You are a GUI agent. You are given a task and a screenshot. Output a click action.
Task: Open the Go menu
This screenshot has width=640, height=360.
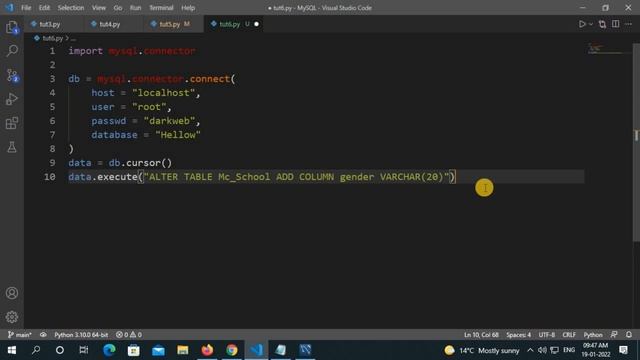point(118,8)
